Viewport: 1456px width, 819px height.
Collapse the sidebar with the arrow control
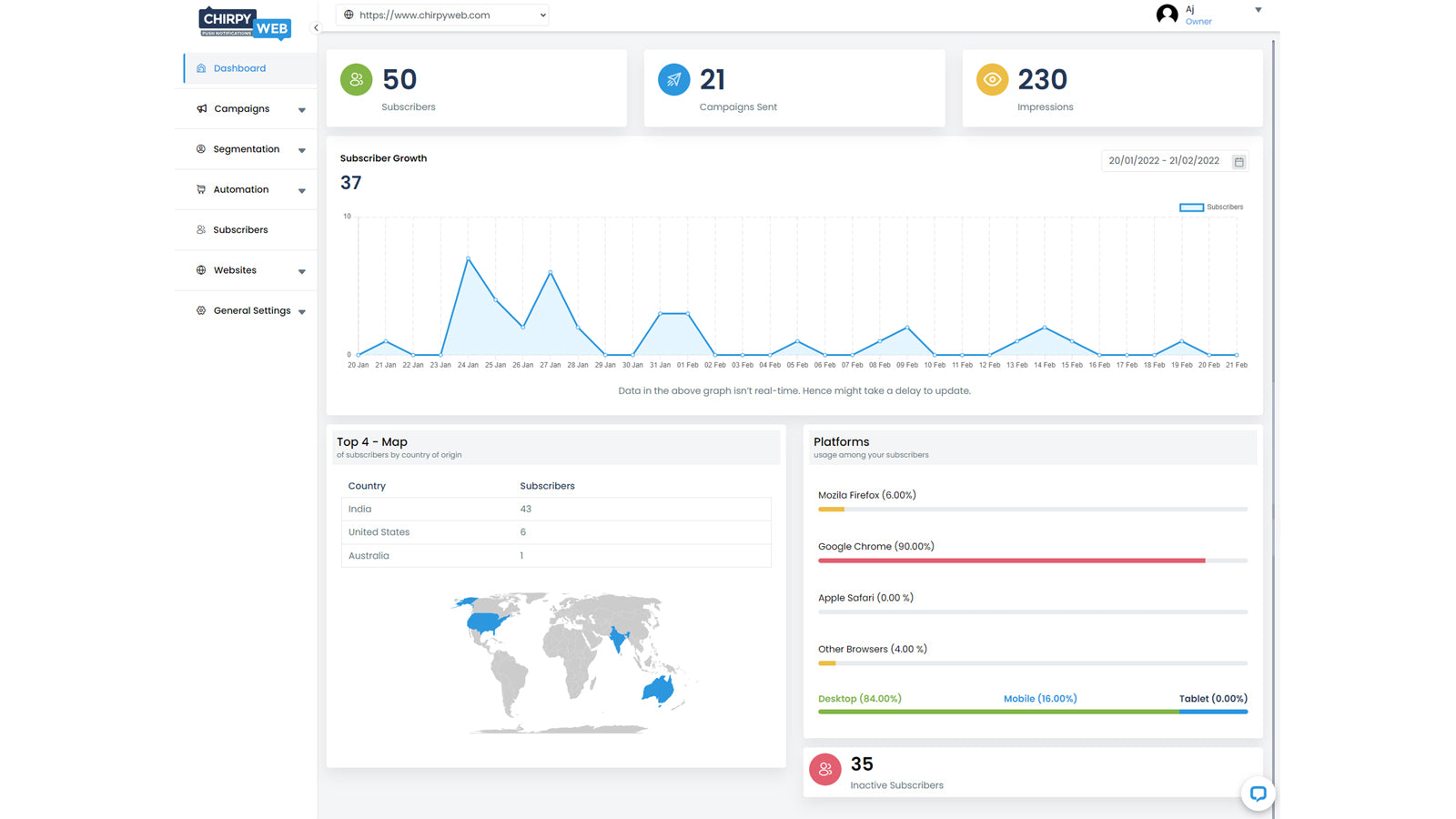click(316, 27)
